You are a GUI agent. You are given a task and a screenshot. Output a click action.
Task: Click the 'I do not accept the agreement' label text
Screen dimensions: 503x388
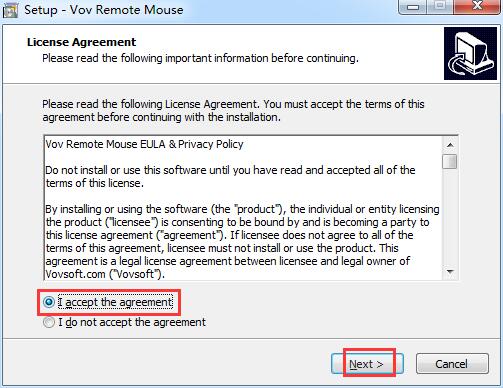[x=132, y=322]
